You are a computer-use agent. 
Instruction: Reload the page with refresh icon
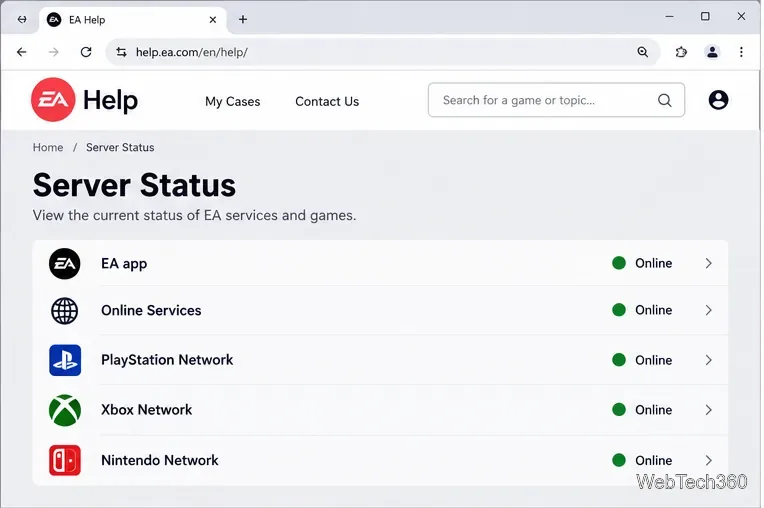pyautogui.click(x=86, y=52)
